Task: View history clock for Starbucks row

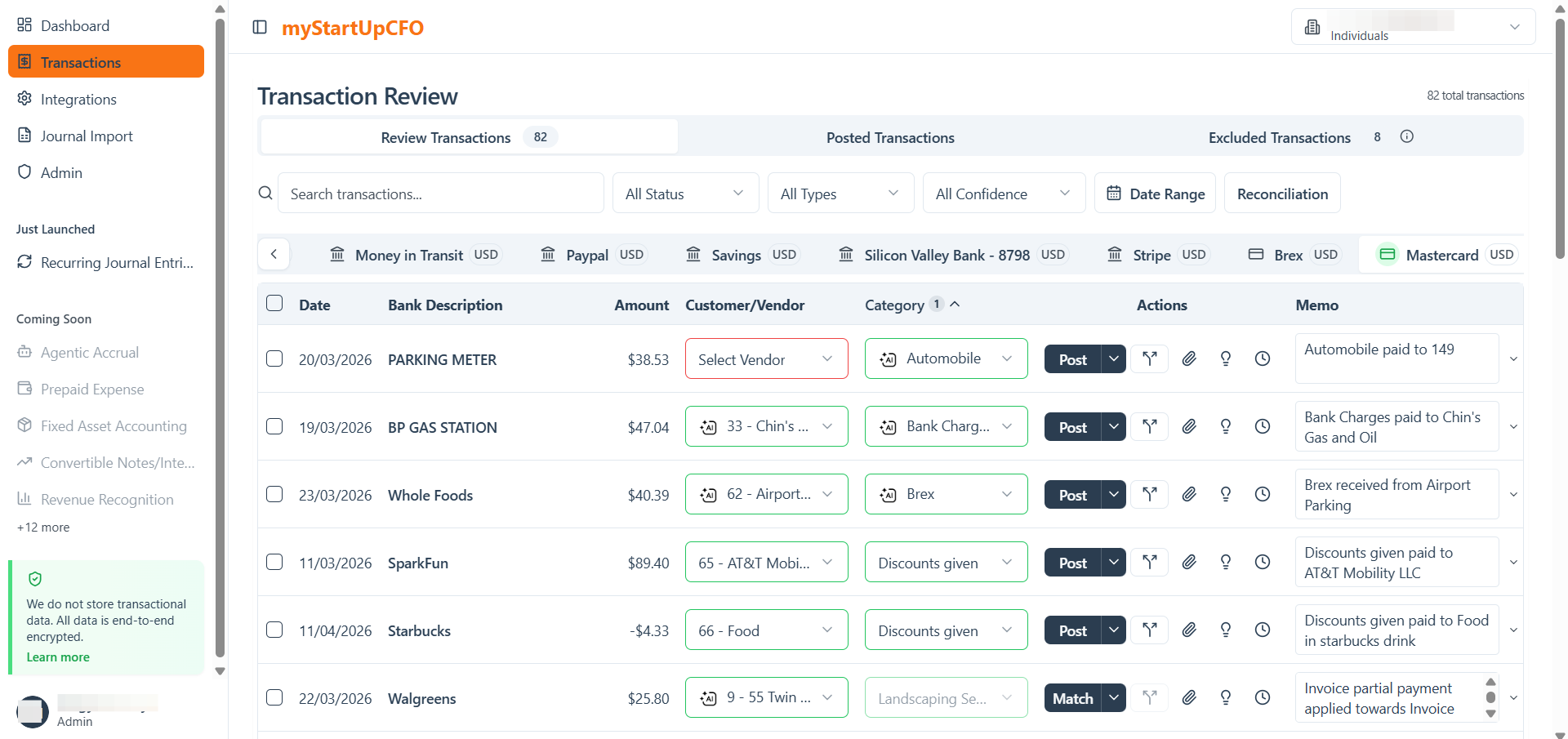Action: 1262,630
